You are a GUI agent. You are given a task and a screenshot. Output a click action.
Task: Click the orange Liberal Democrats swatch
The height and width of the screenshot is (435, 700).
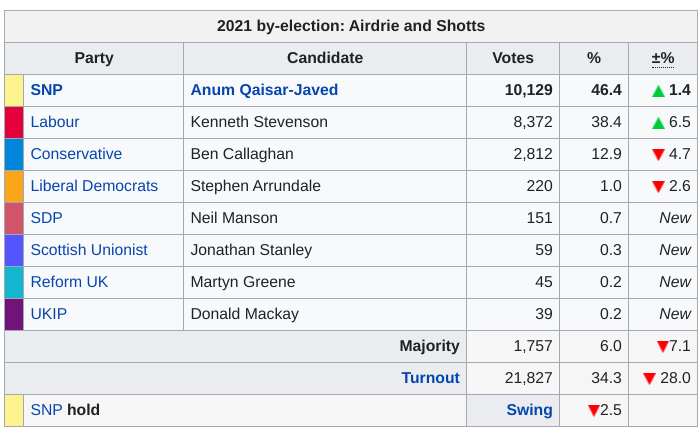point(14,186)
